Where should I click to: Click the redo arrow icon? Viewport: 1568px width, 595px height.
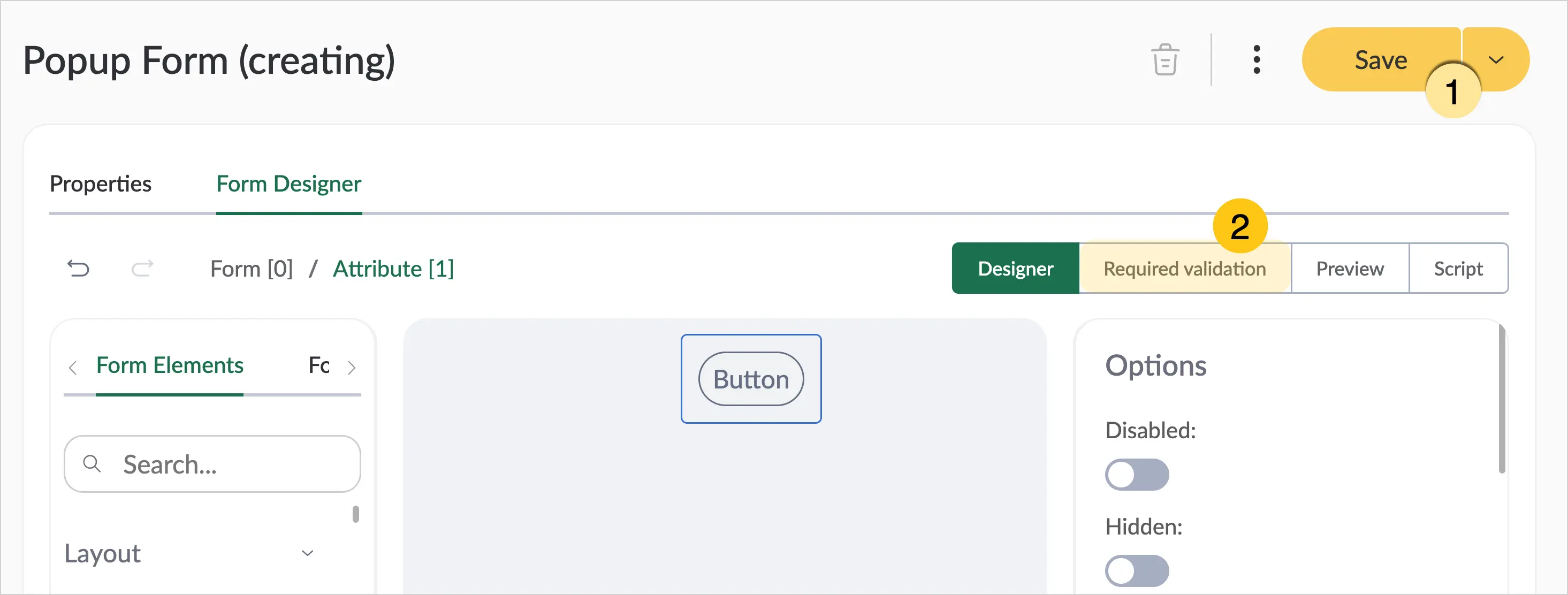pos(142,268)
